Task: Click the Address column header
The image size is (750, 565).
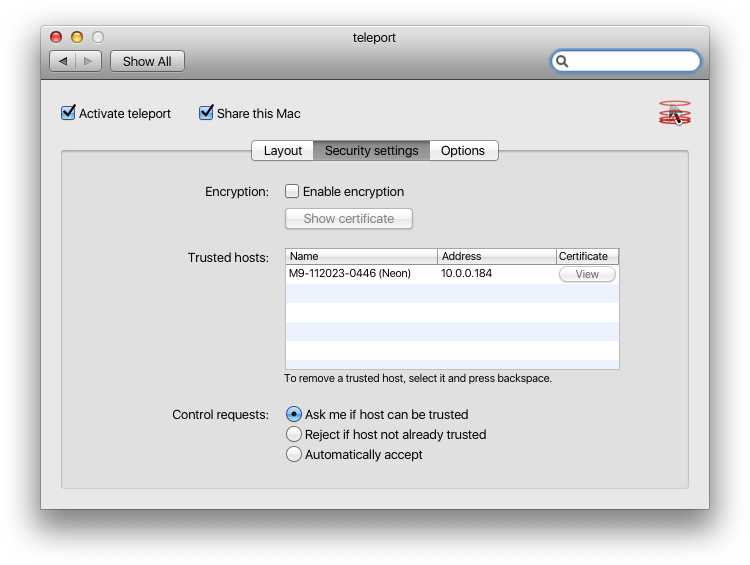Action: pyautogui.click(x=496, y=256)
